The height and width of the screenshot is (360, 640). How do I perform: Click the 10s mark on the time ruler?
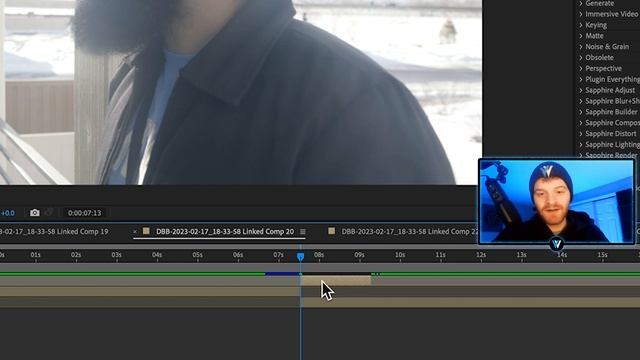pos(400,255)
